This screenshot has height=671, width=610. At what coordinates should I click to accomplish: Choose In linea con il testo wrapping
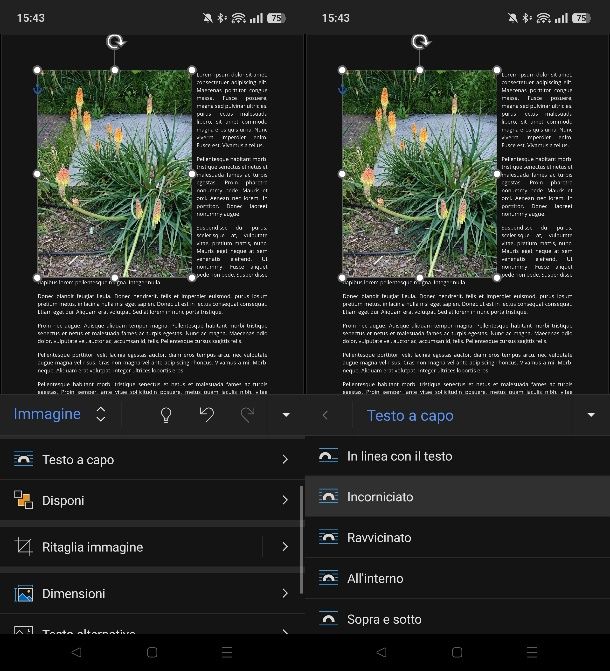[399, 456]
